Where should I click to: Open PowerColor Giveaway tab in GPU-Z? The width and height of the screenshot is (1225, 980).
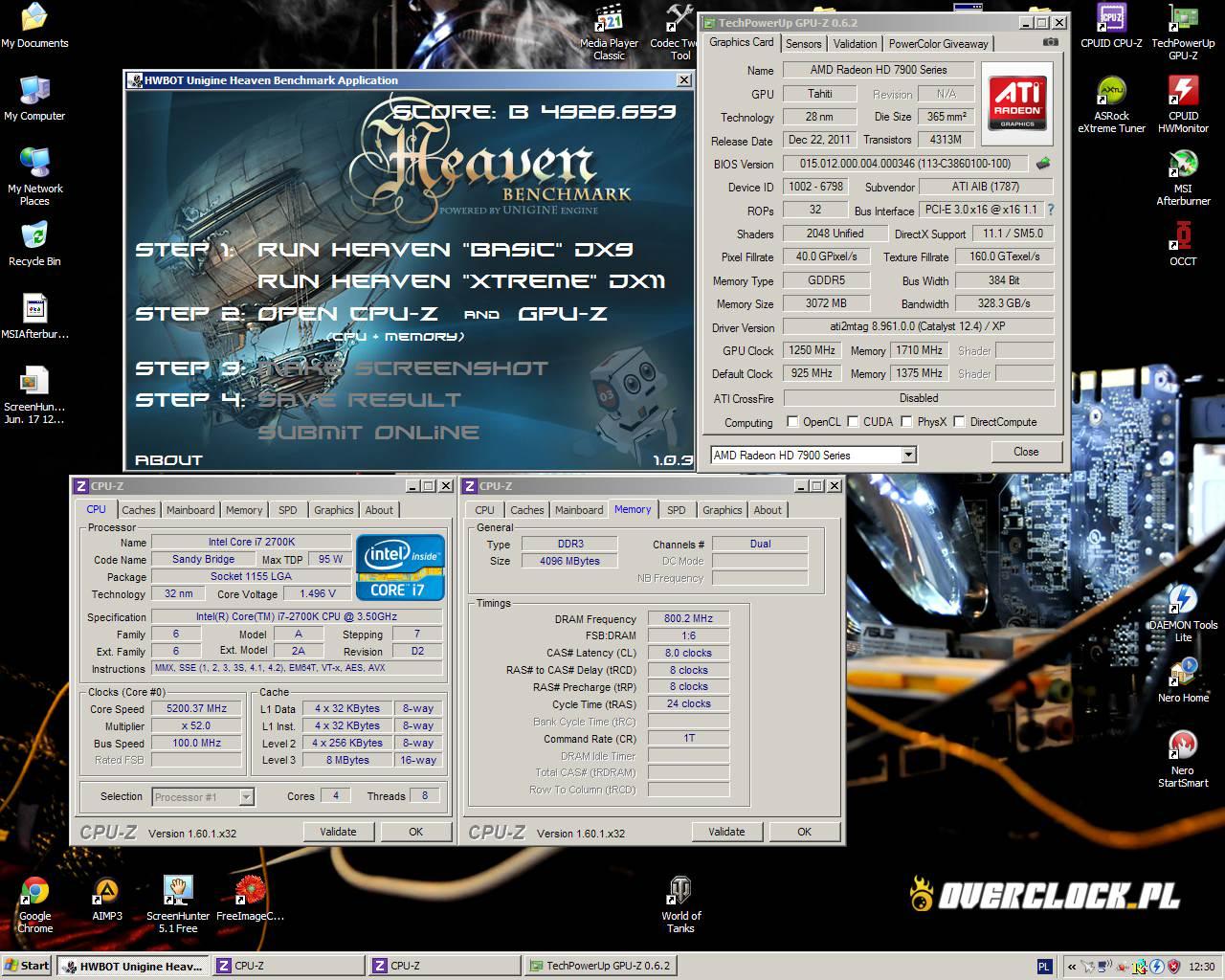pyautogui.click(x=939, y=44)
